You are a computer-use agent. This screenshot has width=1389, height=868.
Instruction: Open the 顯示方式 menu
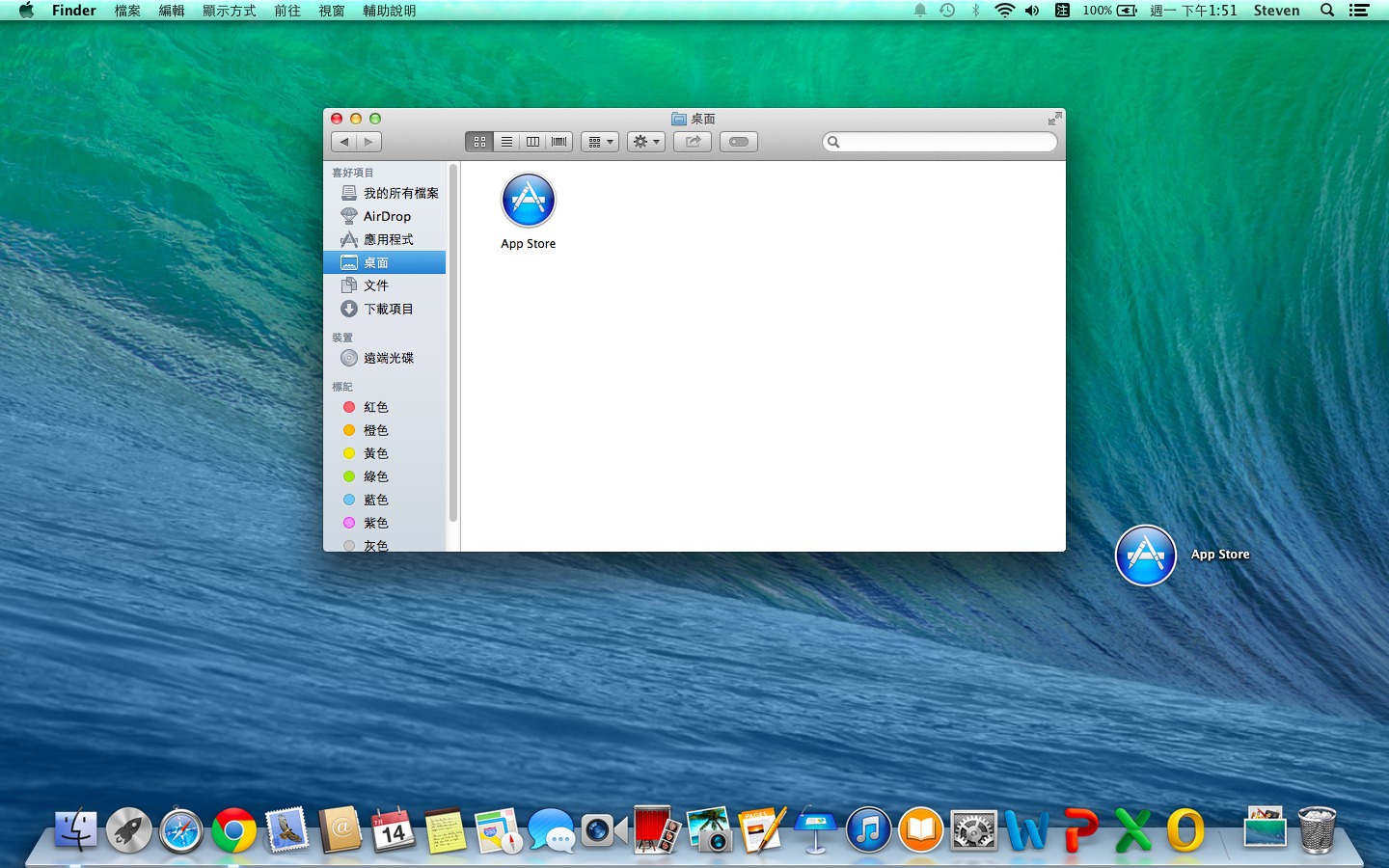(230, 11)
